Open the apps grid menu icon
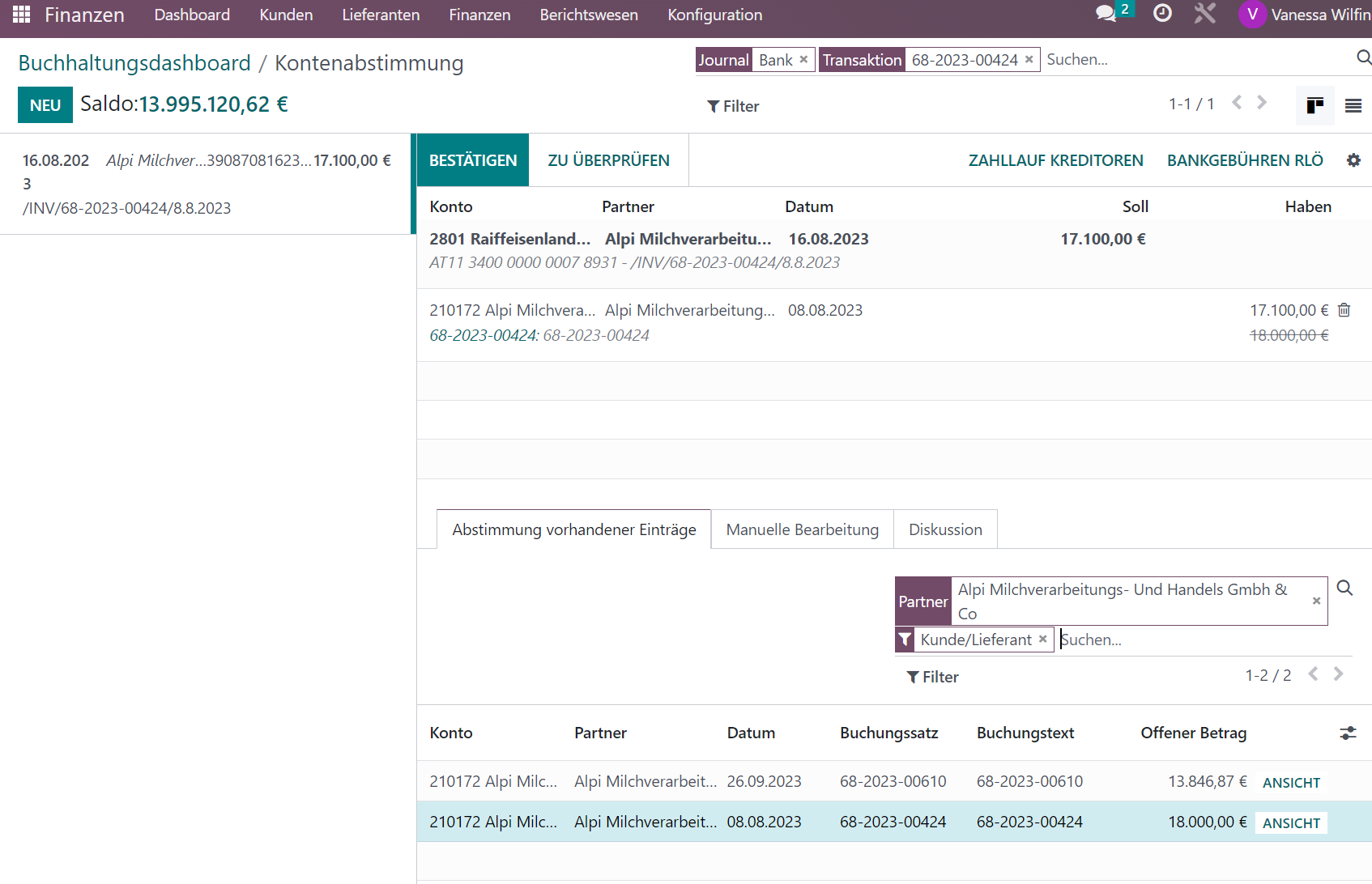 tap(22, 15)
